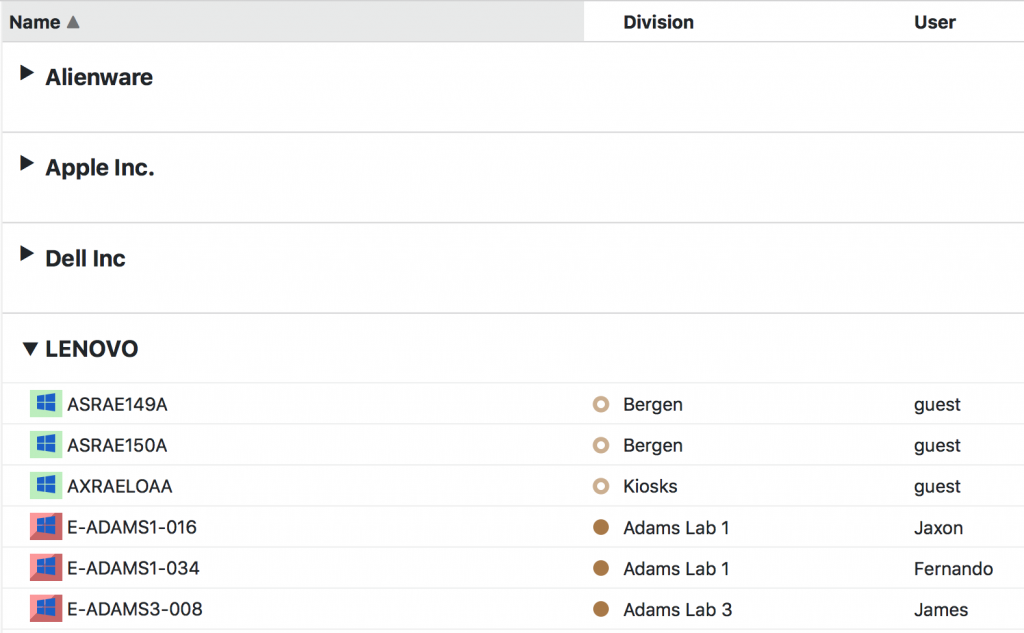Click Adams Lab 1 for E-ADAMS1-034
This screenshot has height=633, width=1024.
[x=677, y=569]
